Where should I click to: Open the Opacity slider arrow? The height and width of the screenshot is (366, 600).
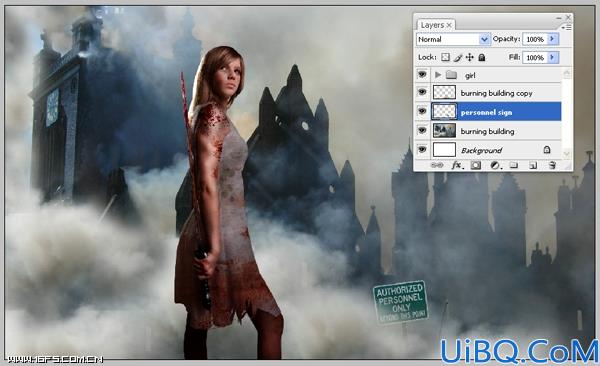(553, 39)
